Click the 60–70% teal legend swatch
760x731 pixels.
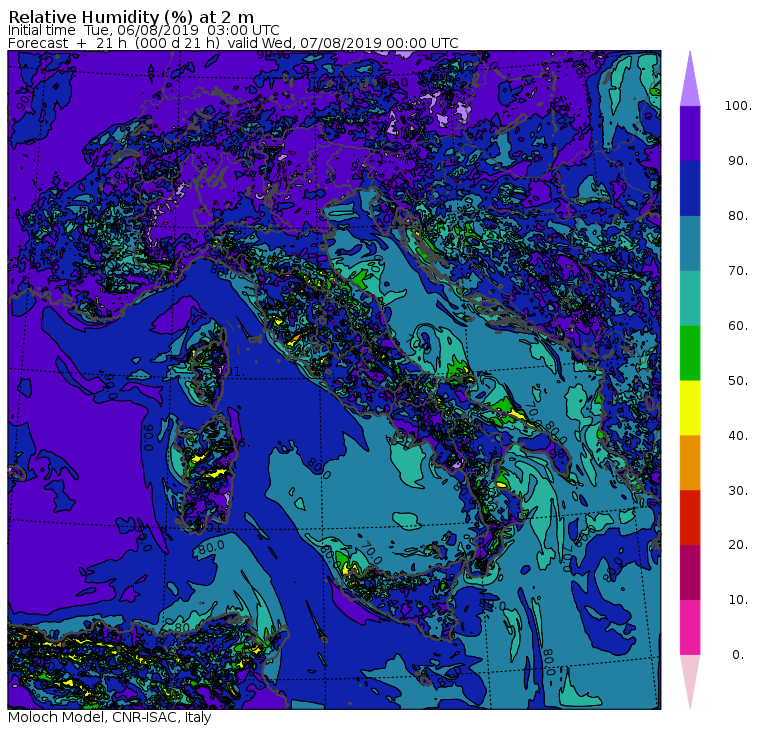point(690,298)
